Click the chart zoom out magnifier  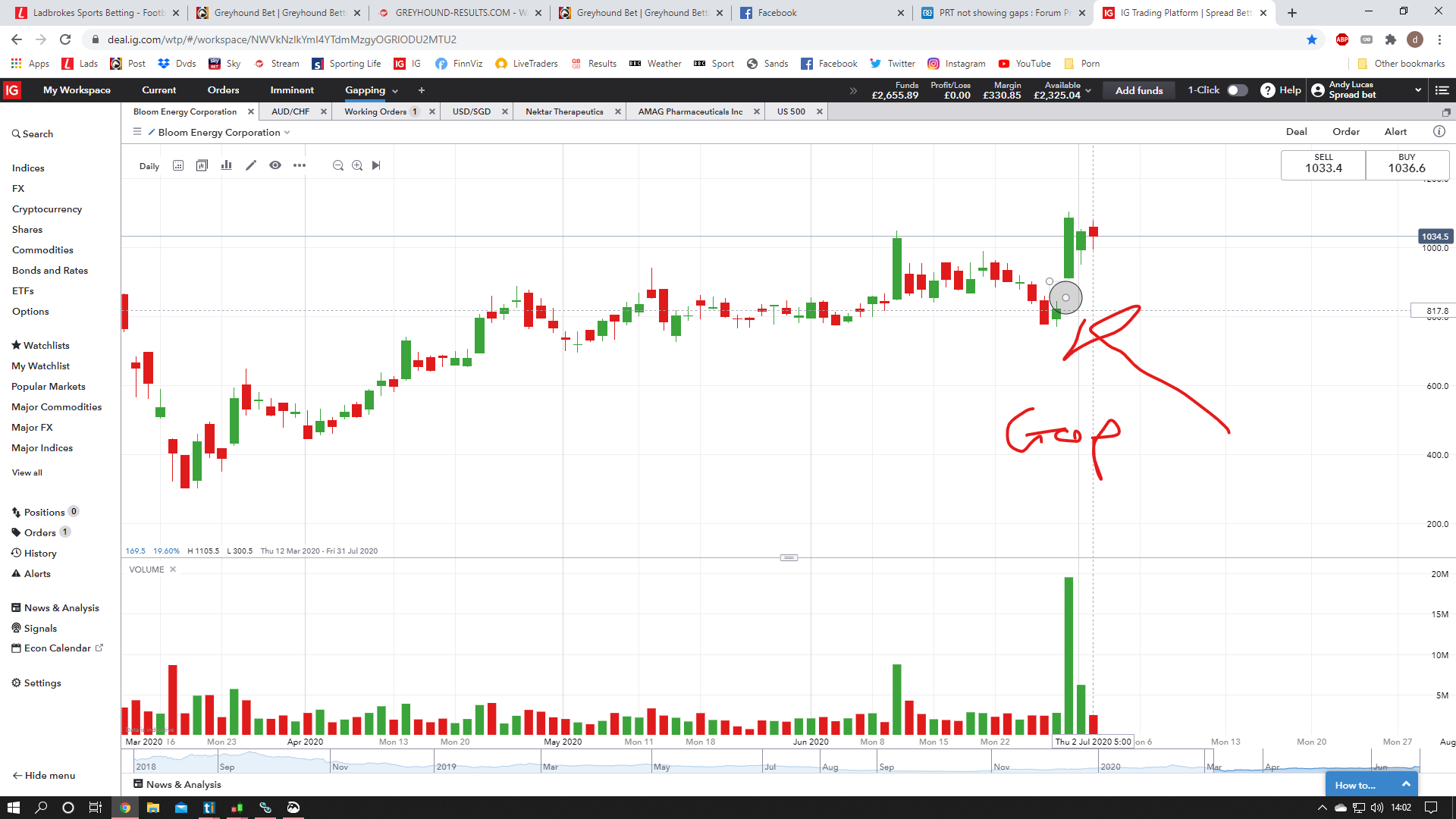pyautogui.click(x=338, y=165)
